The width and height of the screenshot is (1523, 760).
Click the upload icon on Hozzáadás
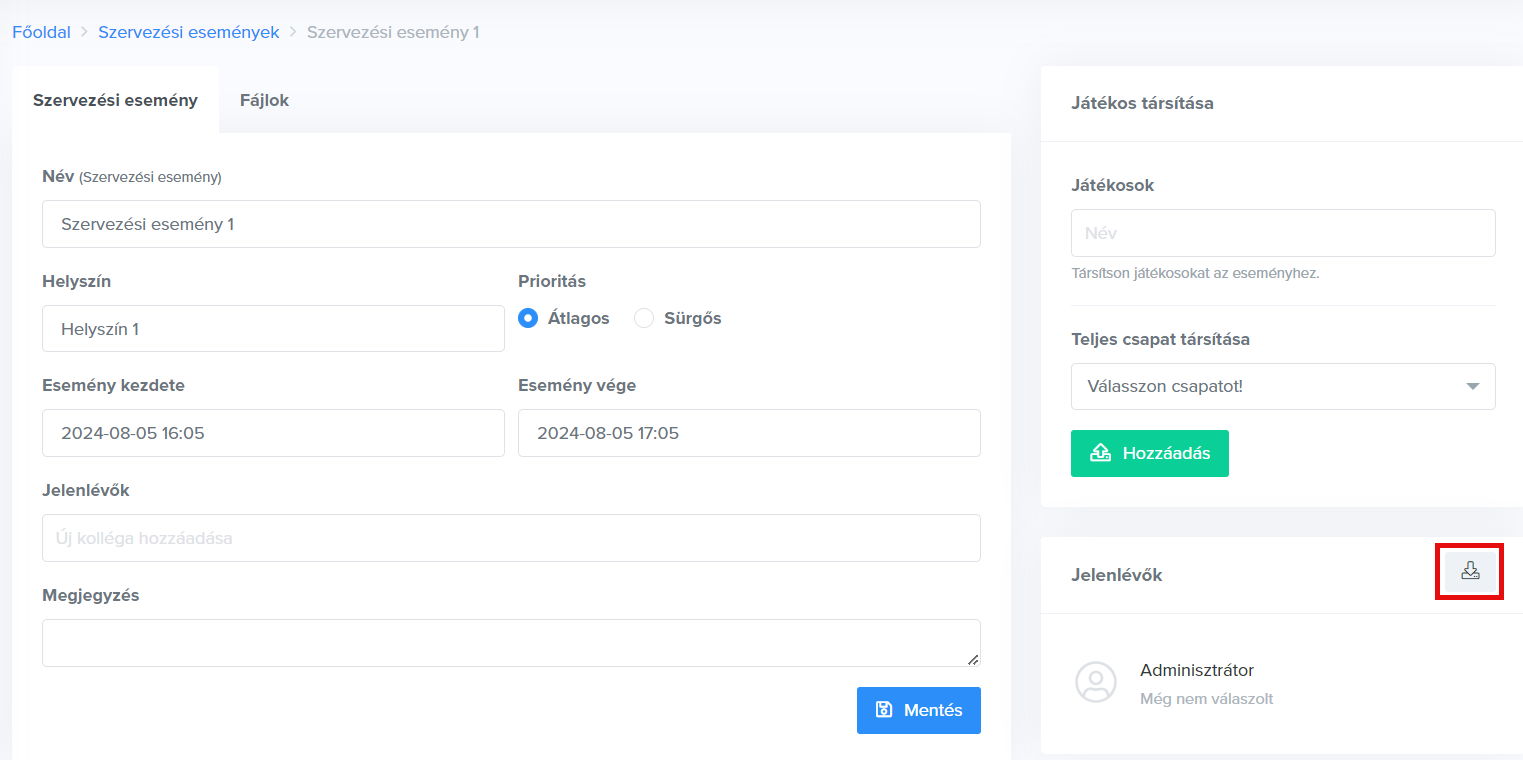pos(1100,453)
